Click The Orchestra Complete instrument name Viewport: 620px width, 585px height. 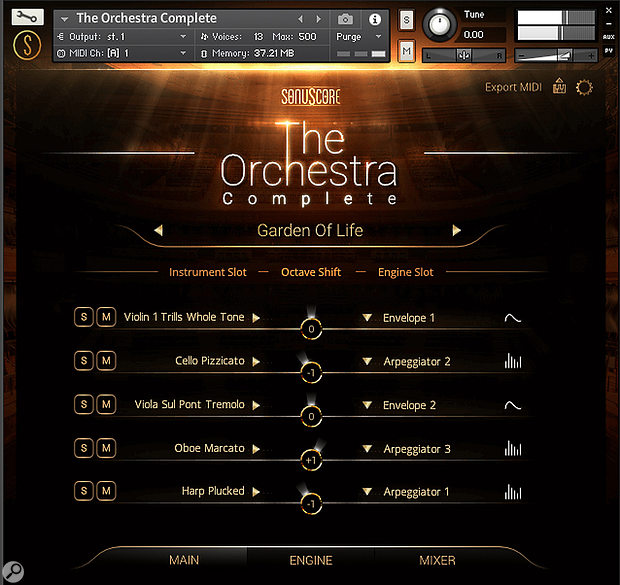146,18
